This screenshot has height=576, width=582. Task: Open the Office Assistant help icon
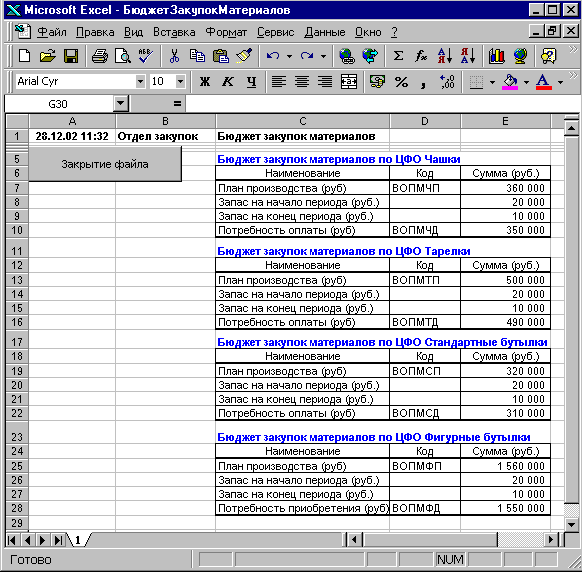(x=549, y=56)
